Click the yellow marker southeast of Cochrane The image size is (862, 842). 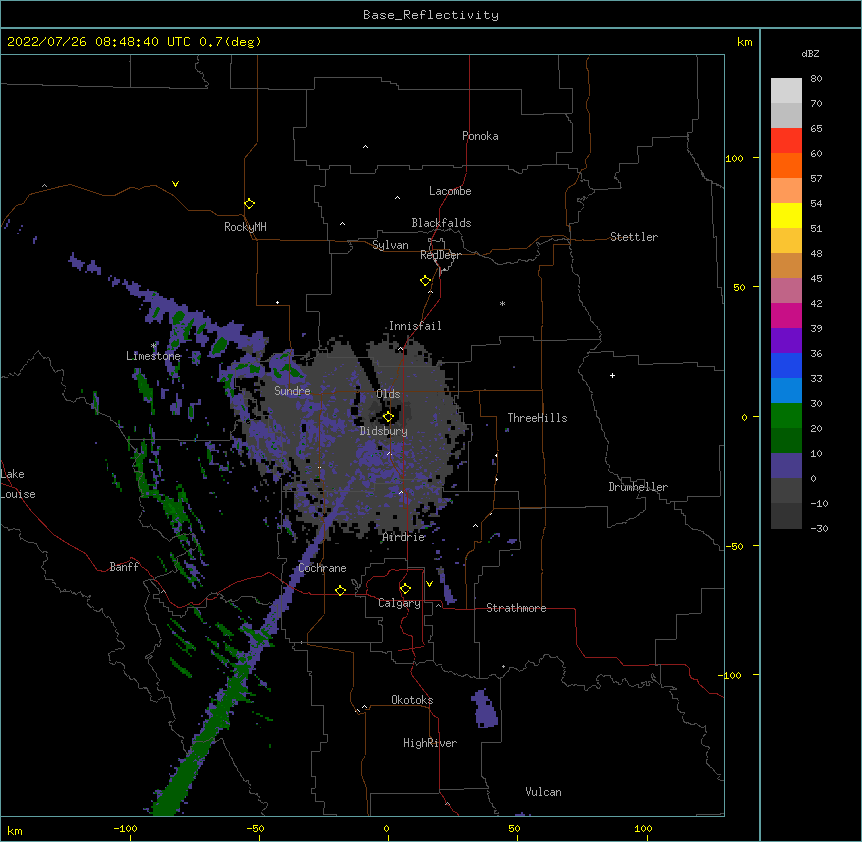(340, 590)
